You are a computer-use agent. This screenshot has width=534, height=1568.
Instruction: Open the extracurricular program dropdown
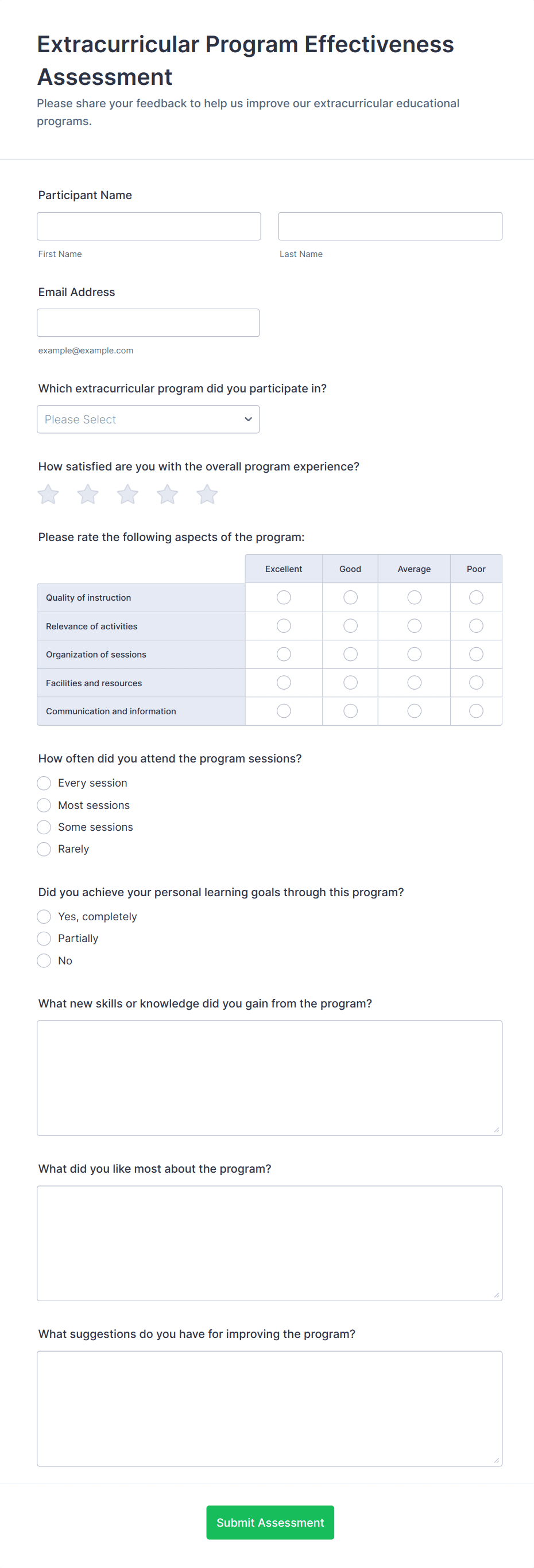(148, 419)
